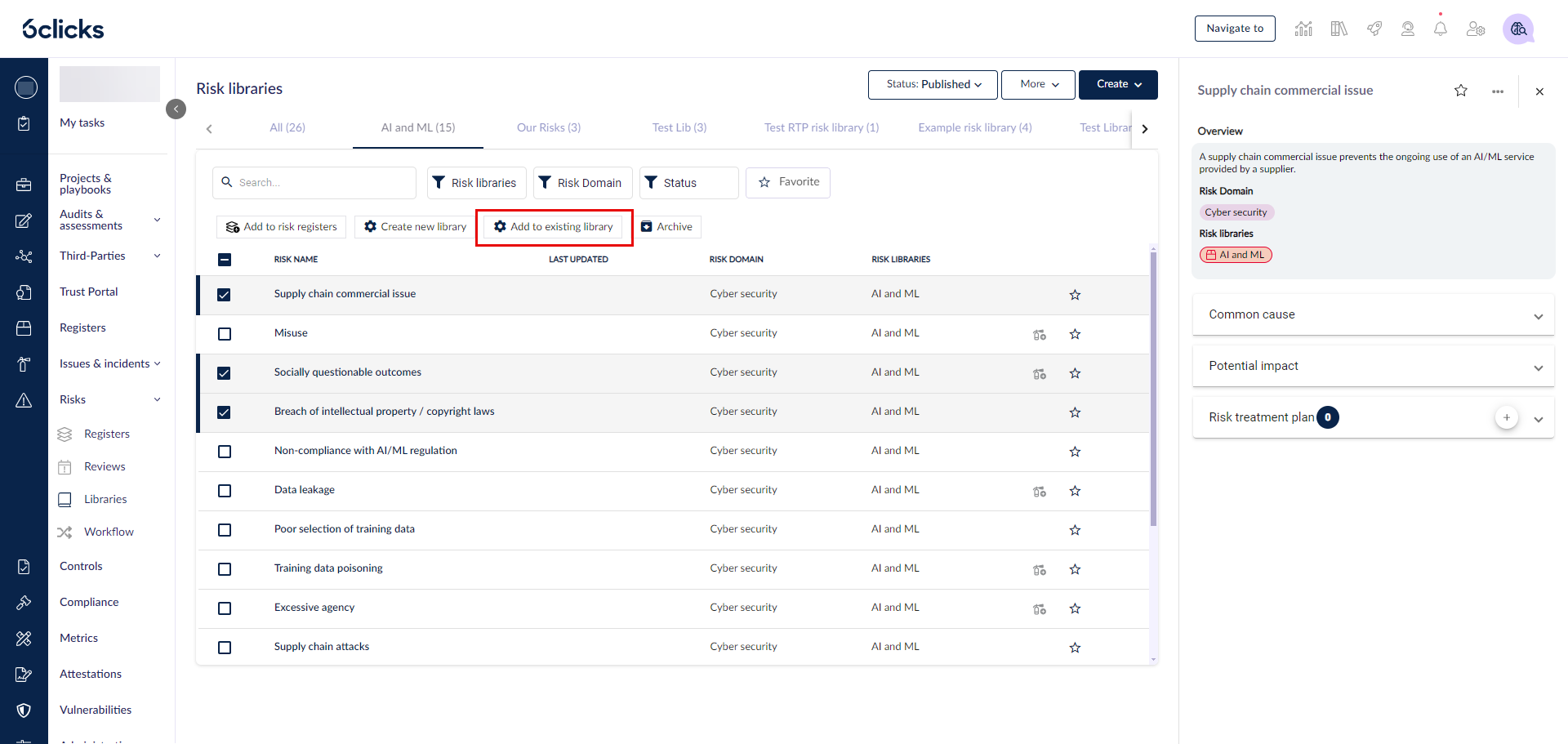Collapse the sidebar with arrow button
The width and height of the screenshot is (1568, 744).
click(x=176, y=109)
